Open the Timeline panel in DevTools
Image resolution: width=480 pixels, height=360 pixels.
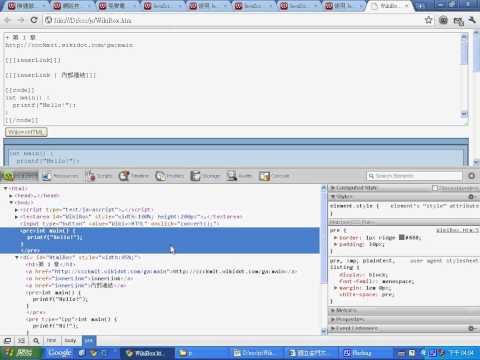tap(134, 176)
